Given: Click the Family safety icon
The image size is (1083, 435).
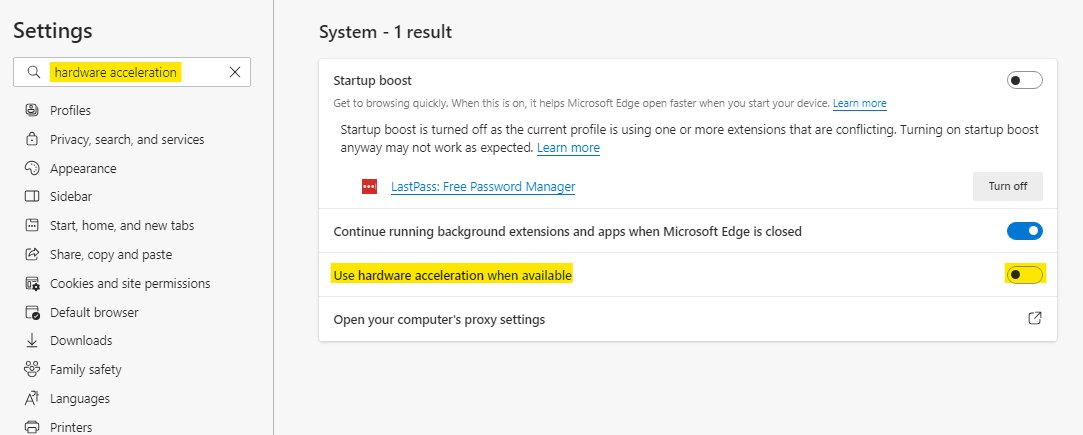Looking at the screenshot, I should coord(32,369).
